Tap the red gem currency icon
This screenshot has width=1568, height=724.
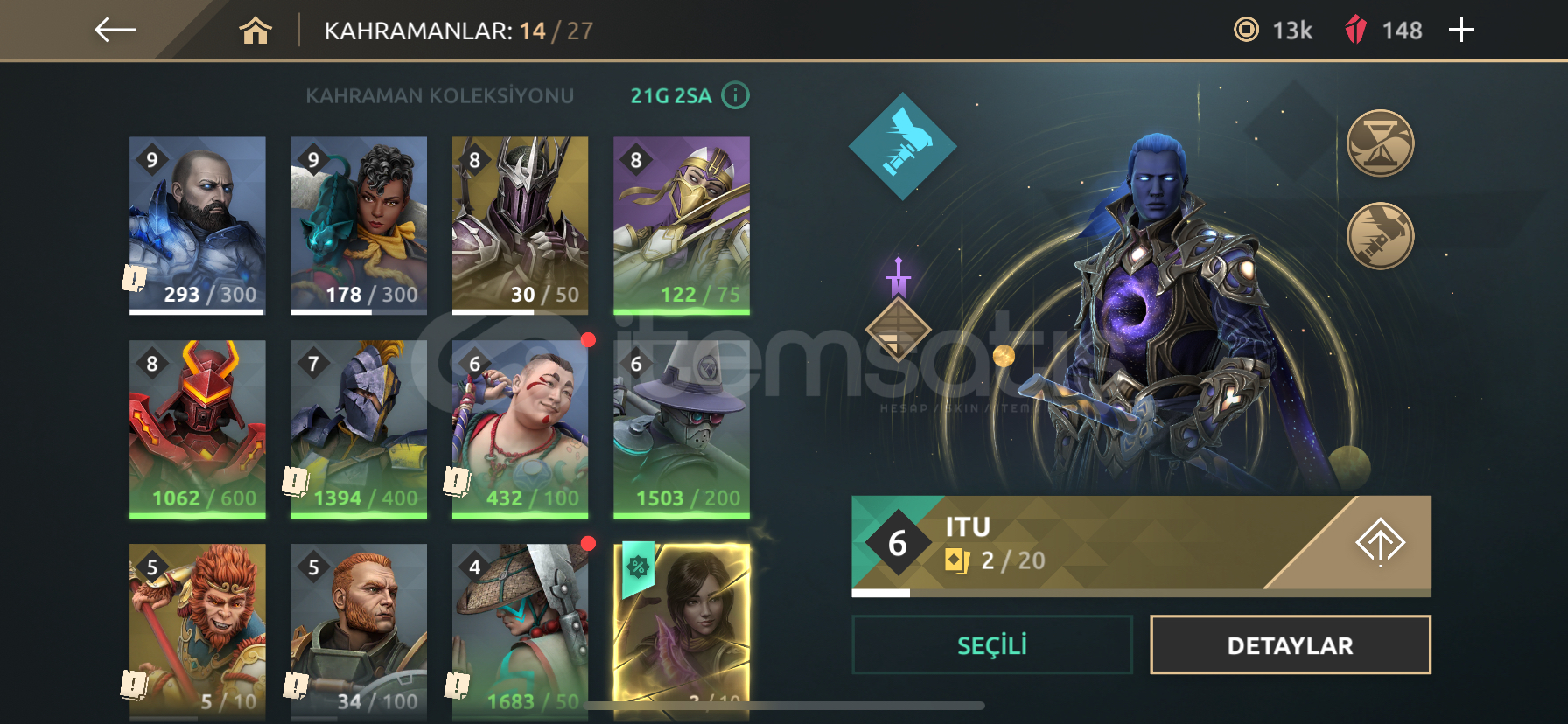point(1355,31)
